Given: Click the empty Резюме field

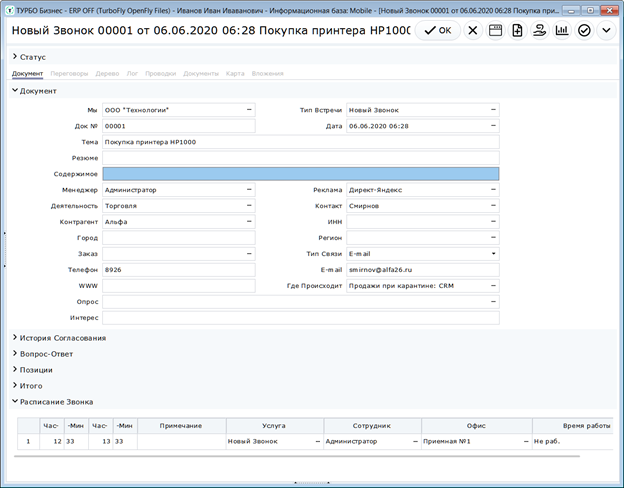Looking at the screenshot, I should click(300, 158).
